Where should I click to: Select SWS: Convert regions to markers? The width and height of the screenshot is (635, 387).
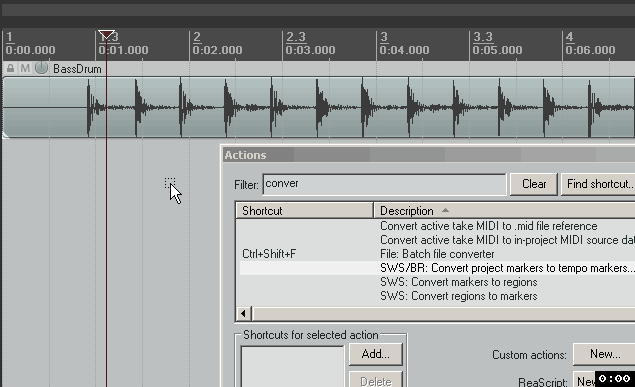tap(458, 296)
